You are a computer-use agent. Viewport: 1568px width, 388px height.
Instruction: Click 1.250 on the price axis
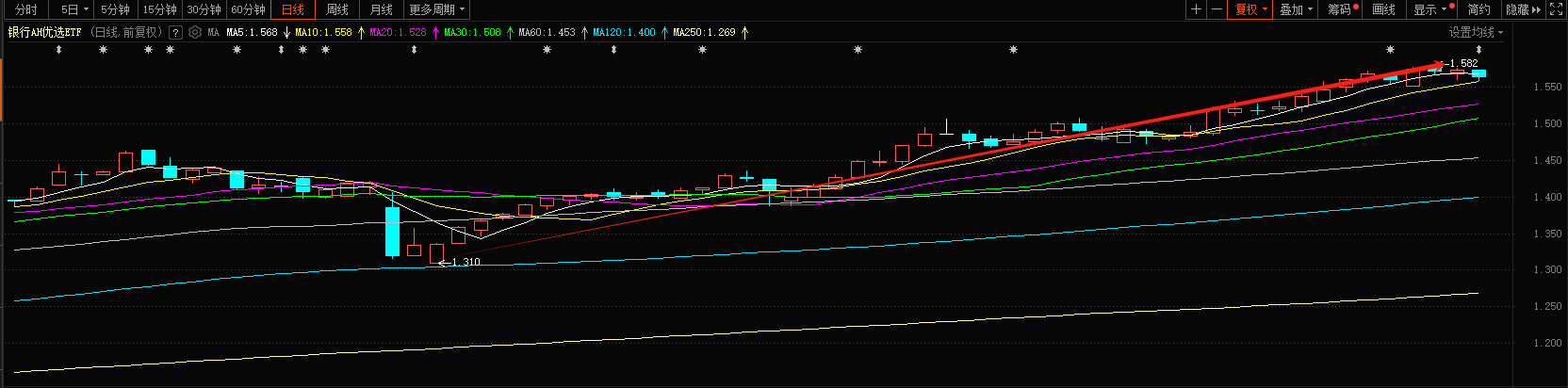tap(1547, 306)
